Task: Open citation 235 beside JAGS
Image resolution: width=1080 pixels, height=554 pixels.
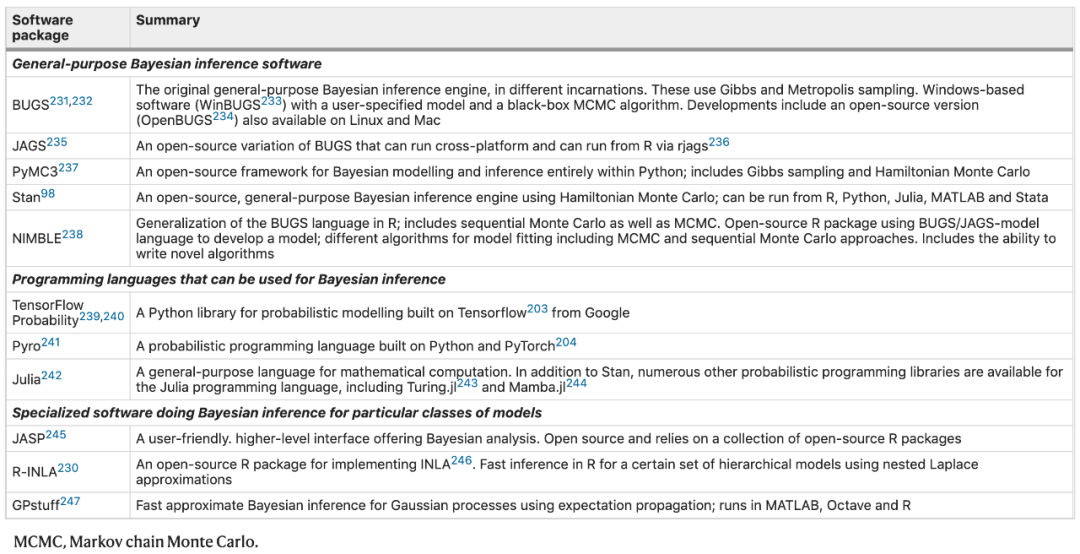Action: point(56,142)
